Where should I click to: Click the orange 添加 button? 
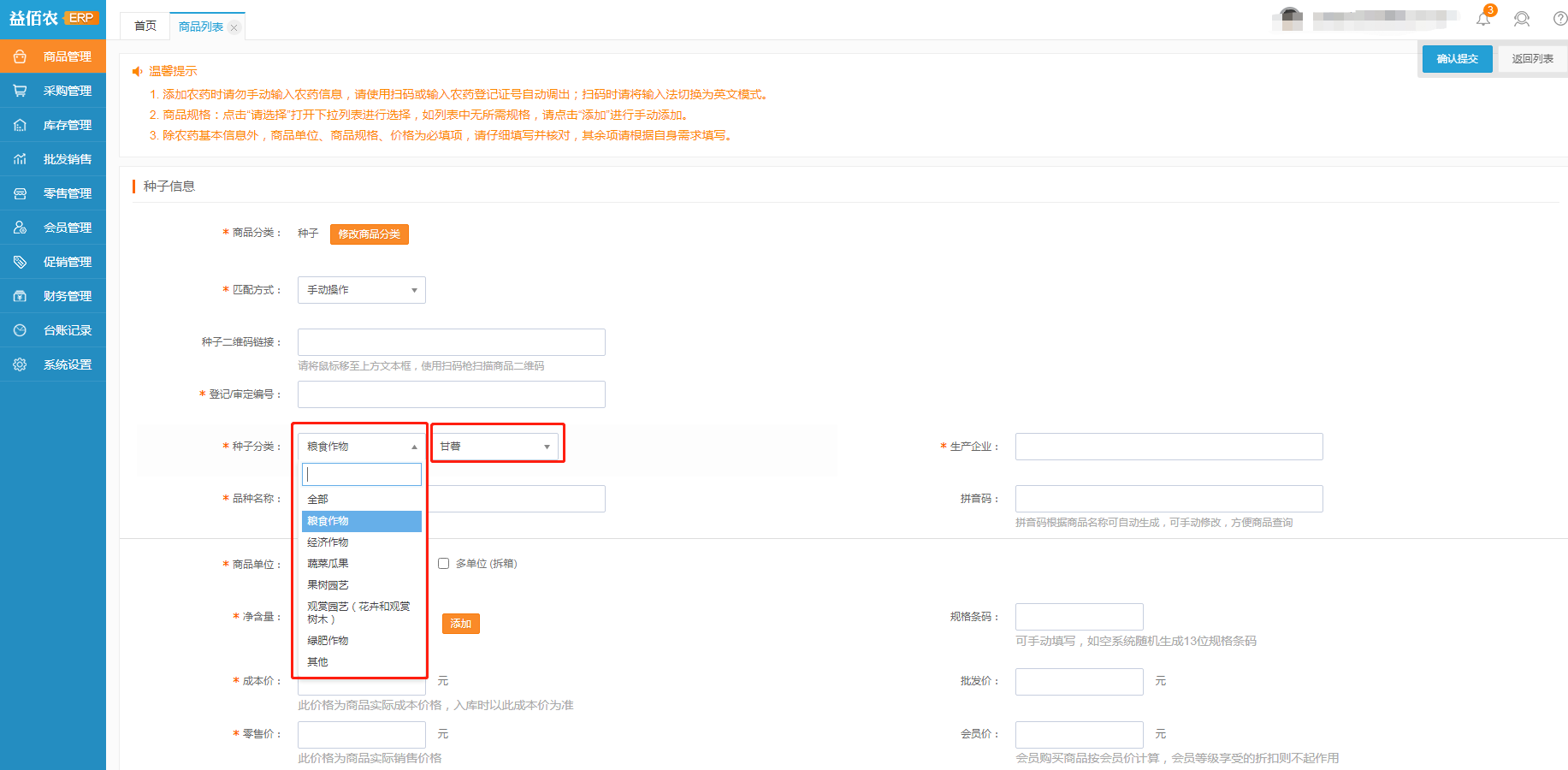pos(460,624)
